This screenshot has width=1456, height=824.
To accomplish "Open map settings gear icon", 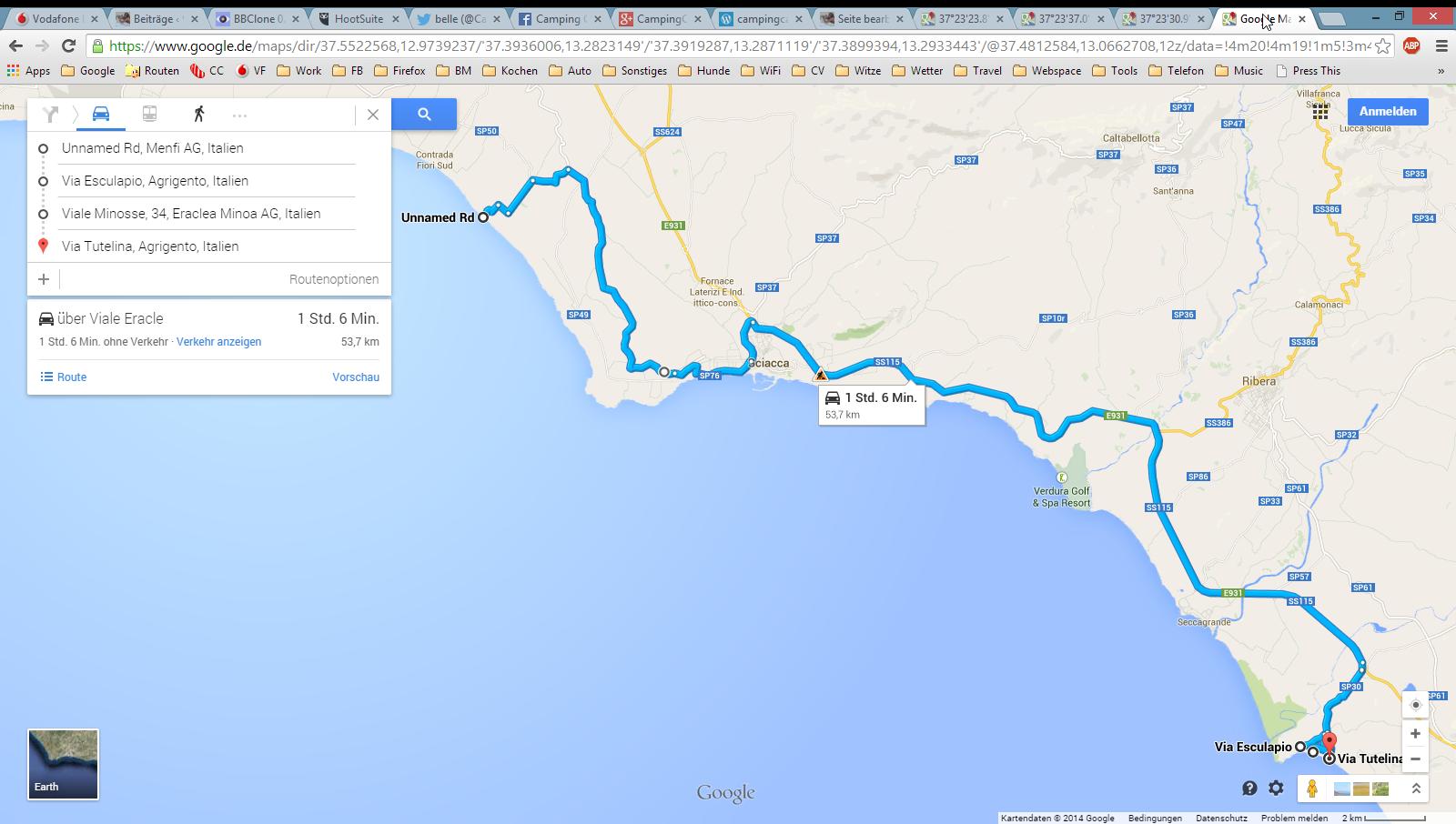I will coord(1276,789).
